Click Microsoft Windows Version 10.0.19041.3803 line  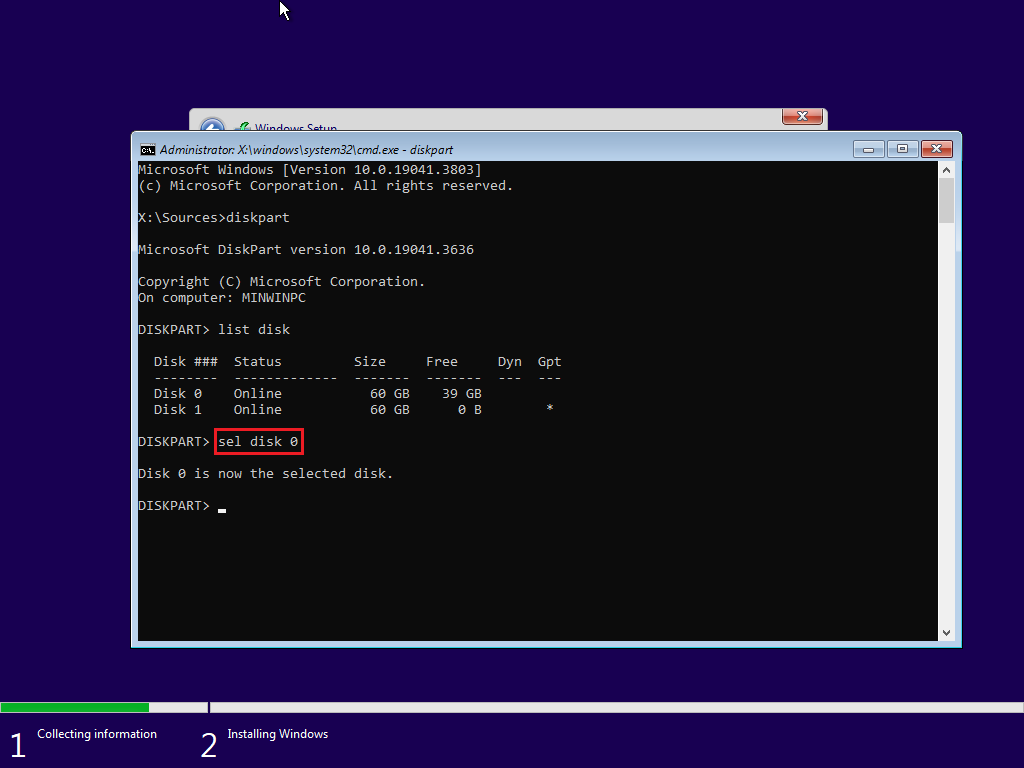[x=310, y=170]
